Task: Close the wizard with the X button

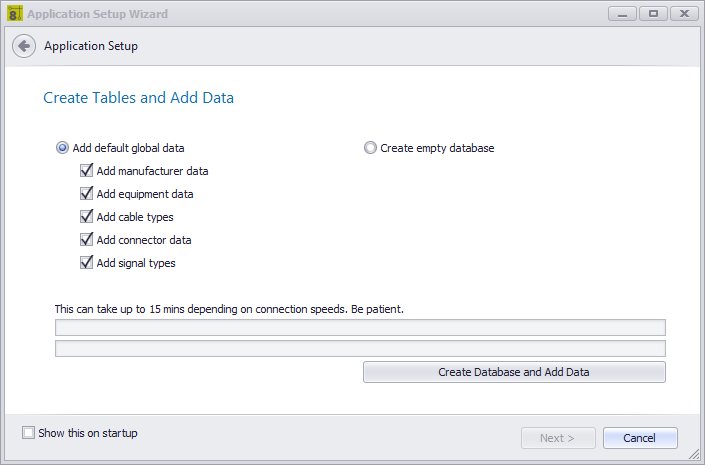Action: (x=684, y=14)
